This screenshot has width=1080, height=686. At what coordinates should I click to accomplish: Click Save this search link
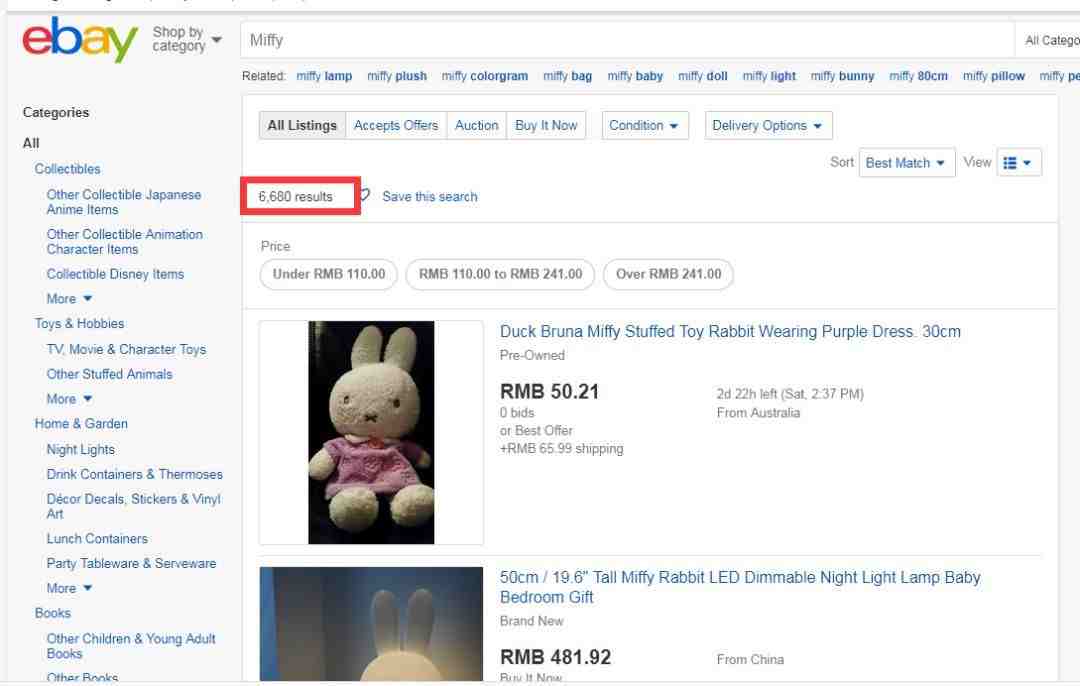430,196
